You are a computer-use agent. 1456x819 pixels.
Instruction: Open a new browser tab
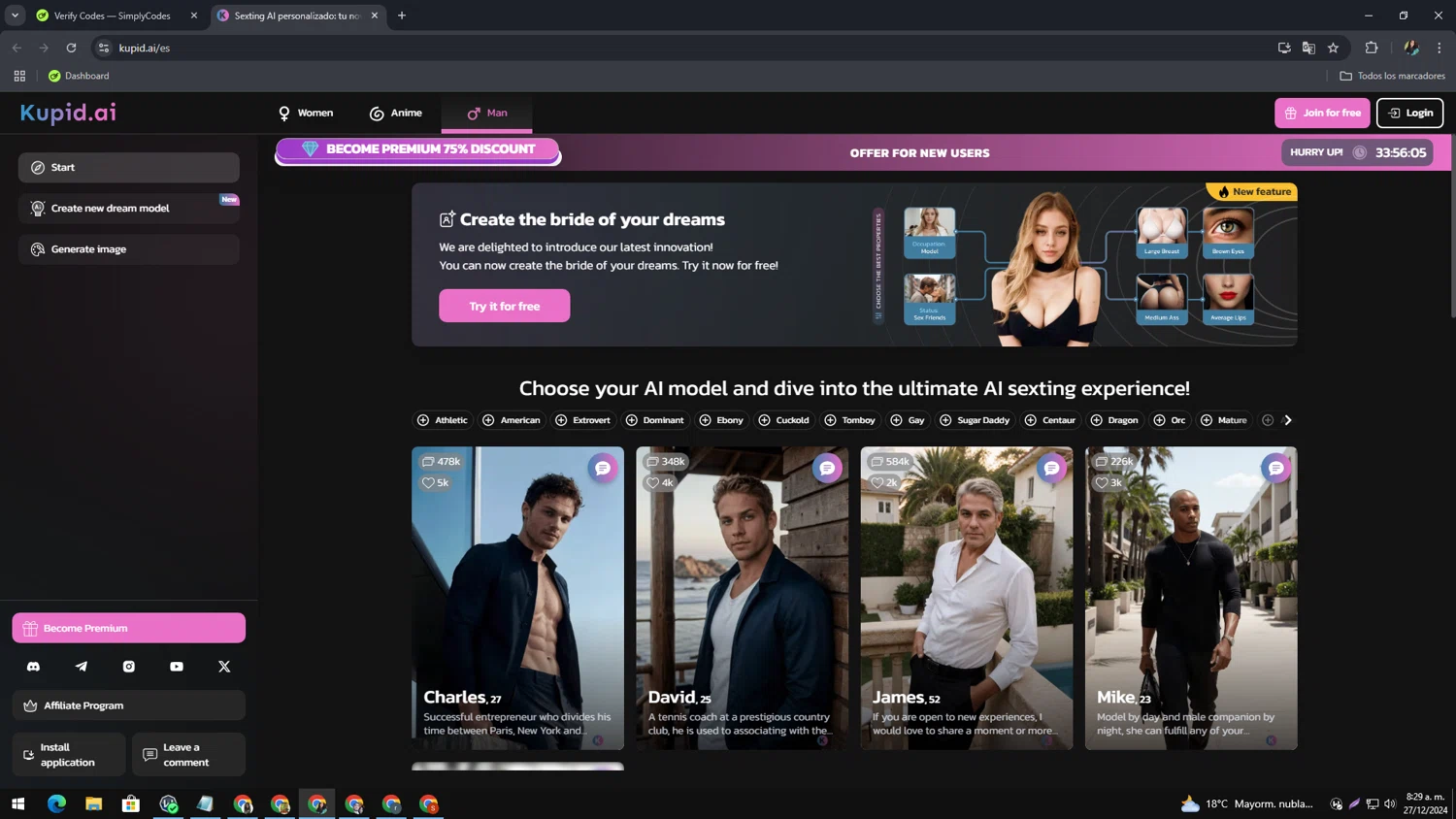pyautogui.click(x=402, y=16)
